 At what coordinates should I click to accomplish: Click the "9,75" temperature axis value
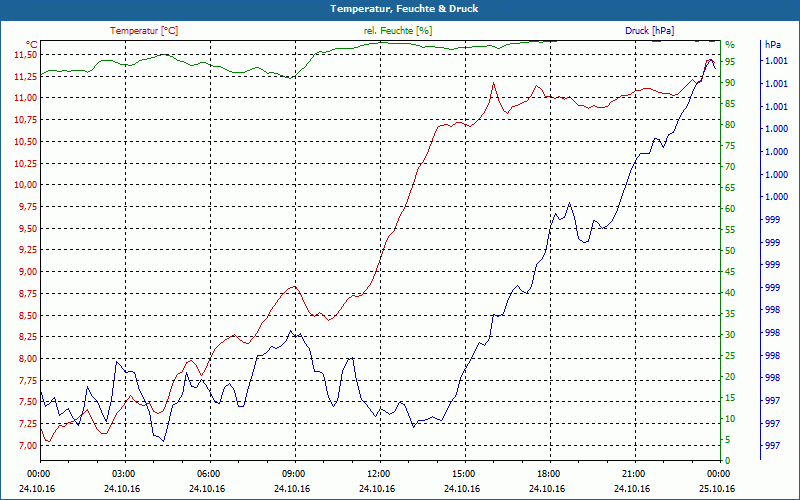click(x=28, y=207)
